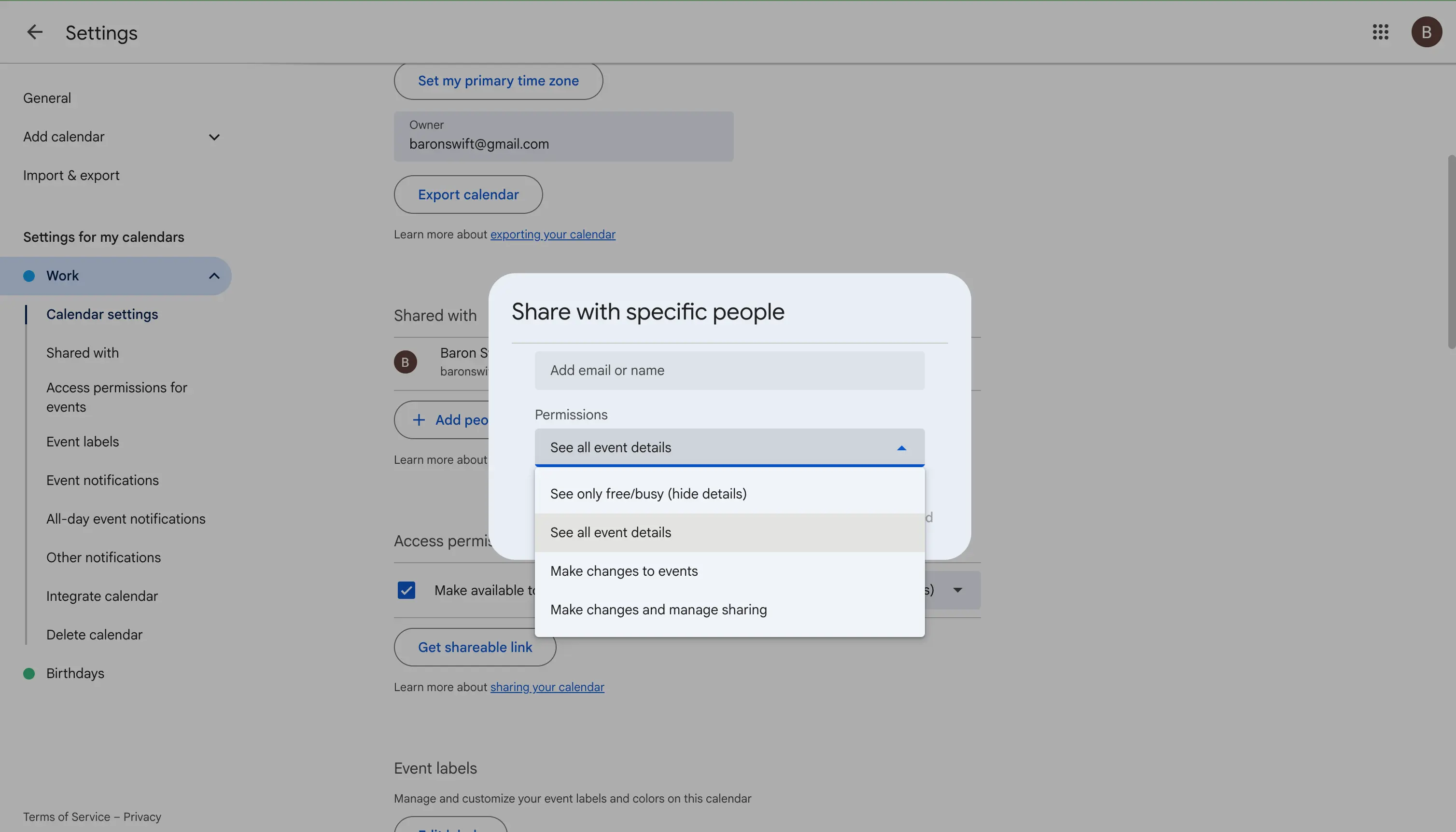Image resolution: width=1456 pixels, height=832 pixels.
Task: Select Access permissions for events
Action: (x=116, y=397)
